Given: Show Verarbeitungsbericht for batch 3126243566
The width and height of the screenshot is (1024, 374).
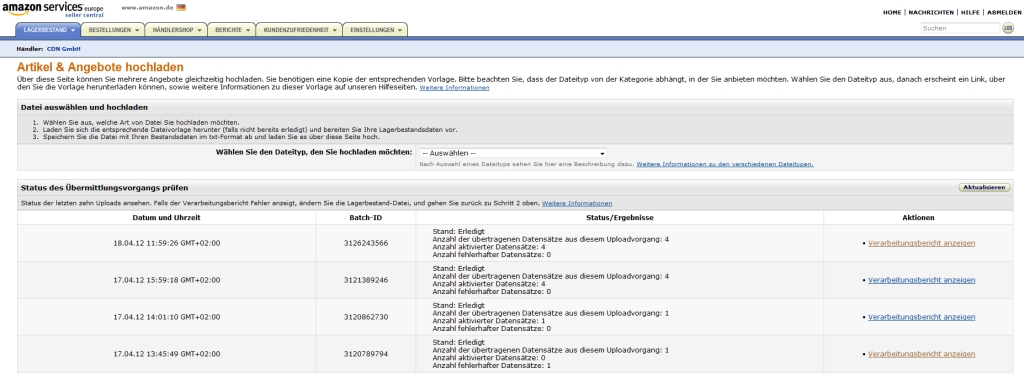Looking at the screenshot, I should coord(921,243).
